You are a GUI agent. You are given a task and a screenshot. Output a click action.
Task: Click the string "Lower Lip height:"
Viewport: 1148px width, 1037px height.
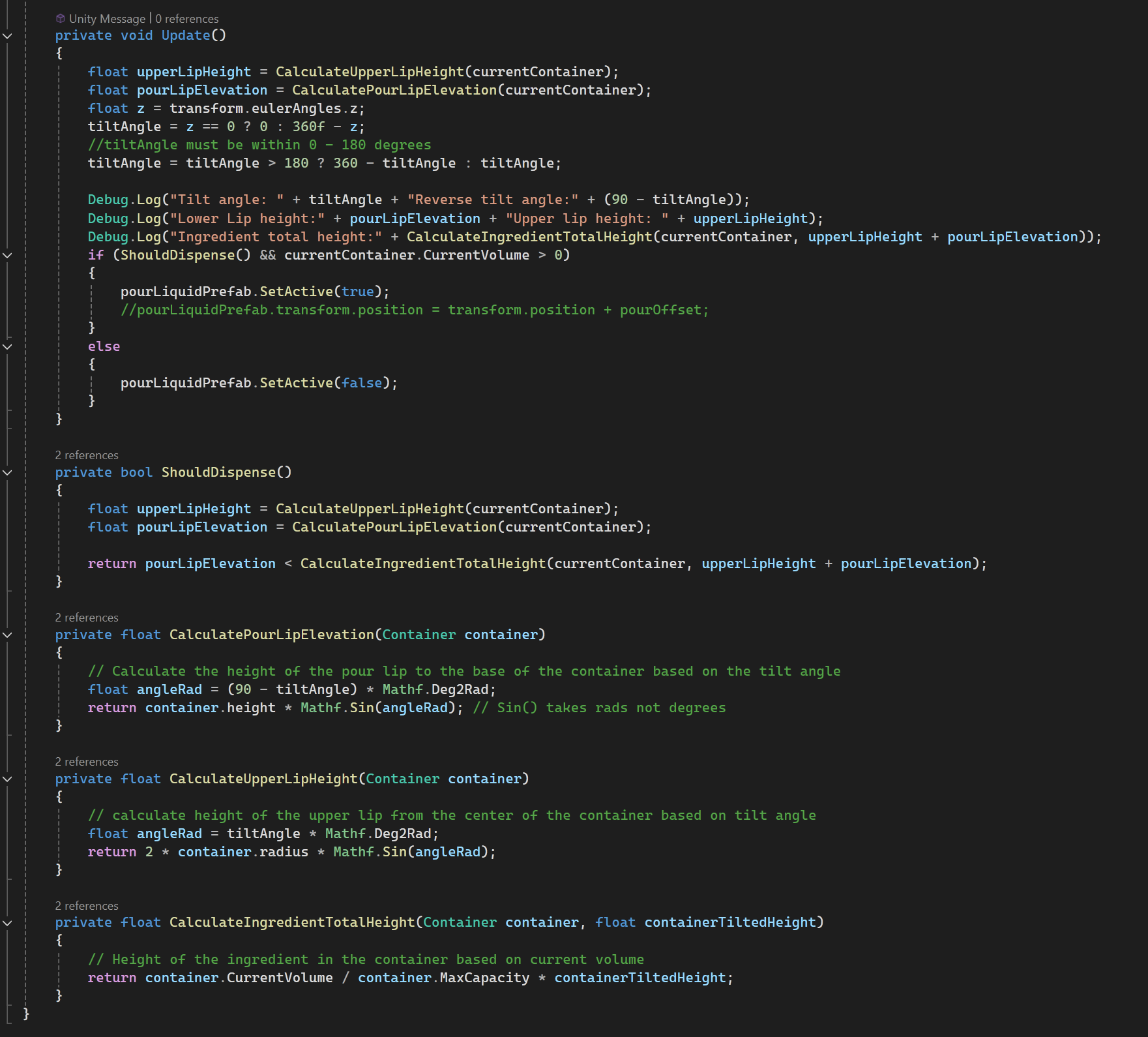tap(247, 218)
